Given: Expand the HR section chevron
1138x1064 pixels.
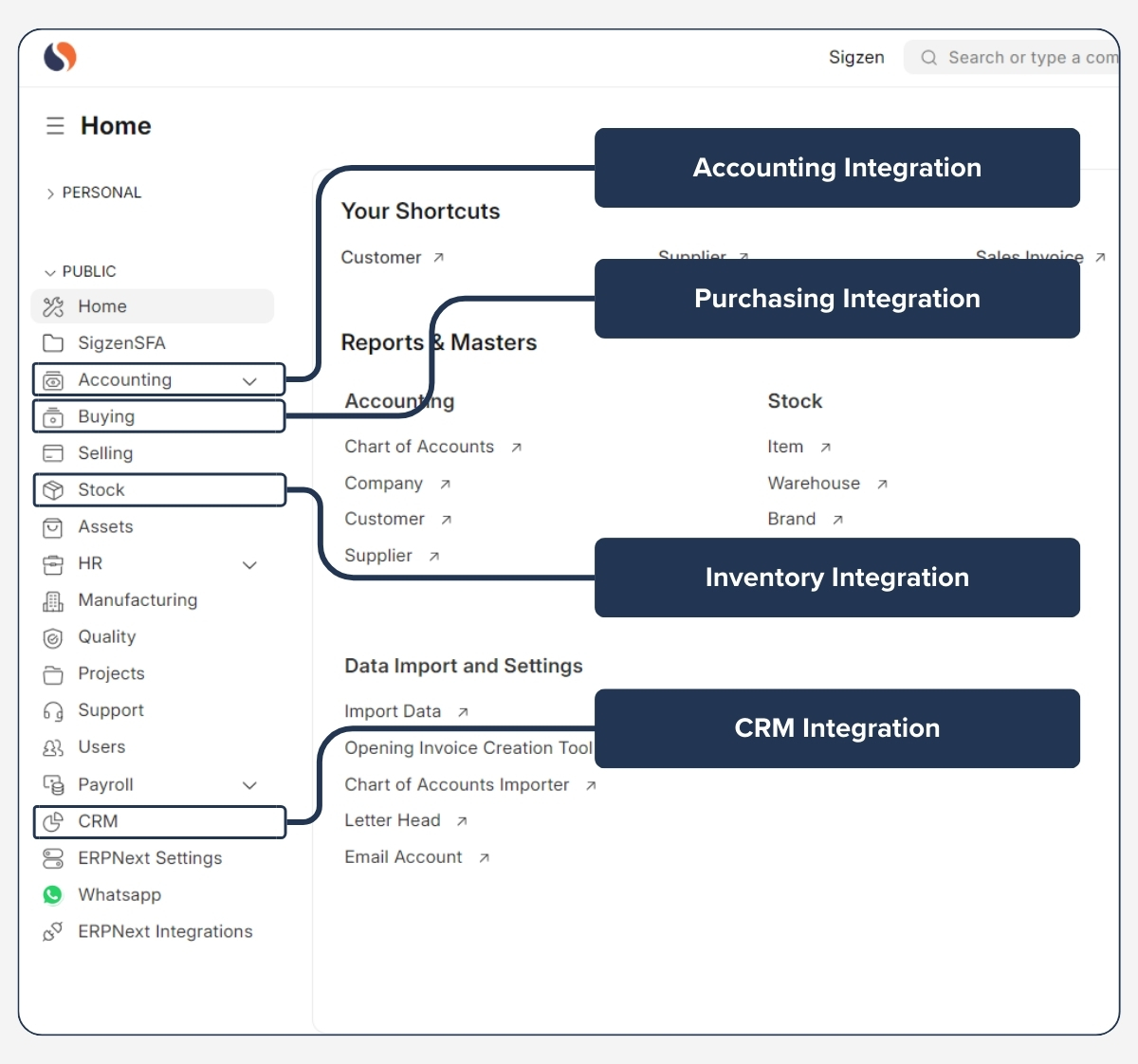Looking at the screenshot, I should coord(250,564).
